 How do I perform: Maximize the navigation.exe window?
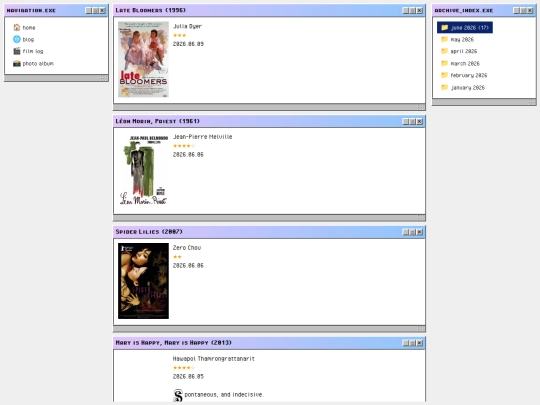(95, 11)
